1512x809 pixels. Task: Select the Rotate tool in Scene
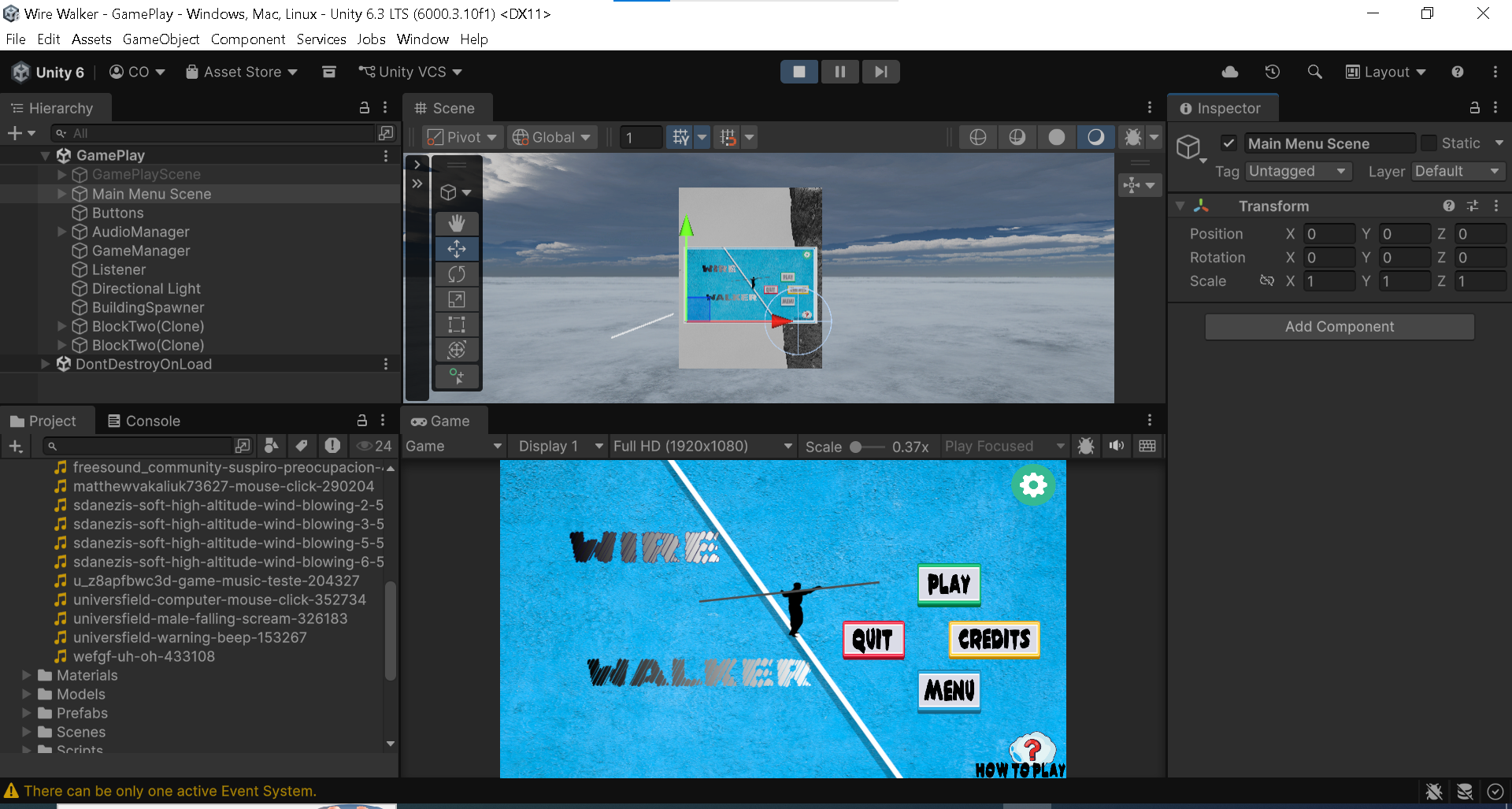457,274
